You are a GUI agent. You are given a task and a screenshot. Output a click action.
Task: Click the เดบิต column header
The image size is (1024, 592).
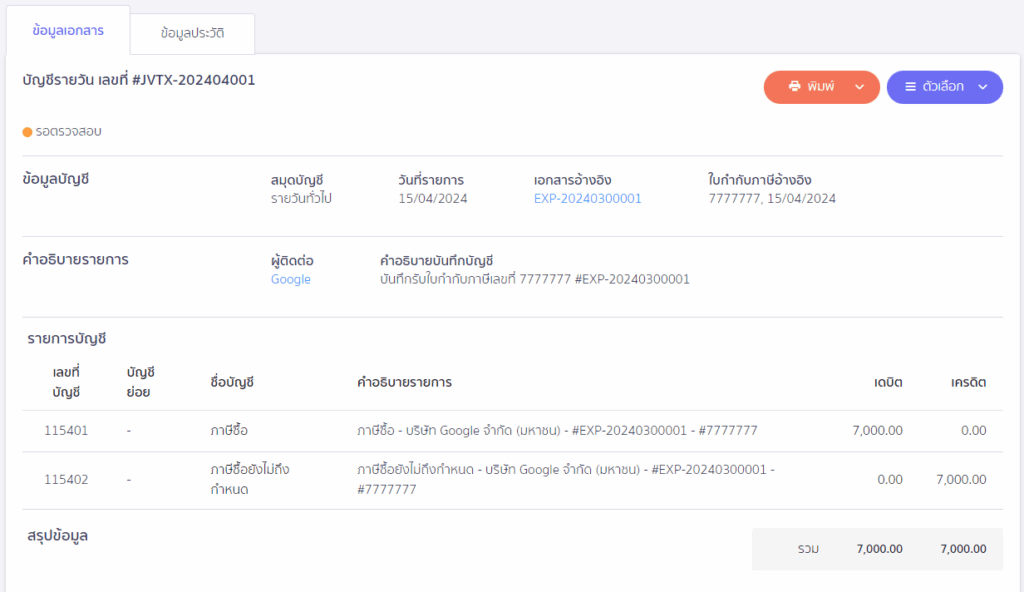pyautogui.click(x=888, y=382)
